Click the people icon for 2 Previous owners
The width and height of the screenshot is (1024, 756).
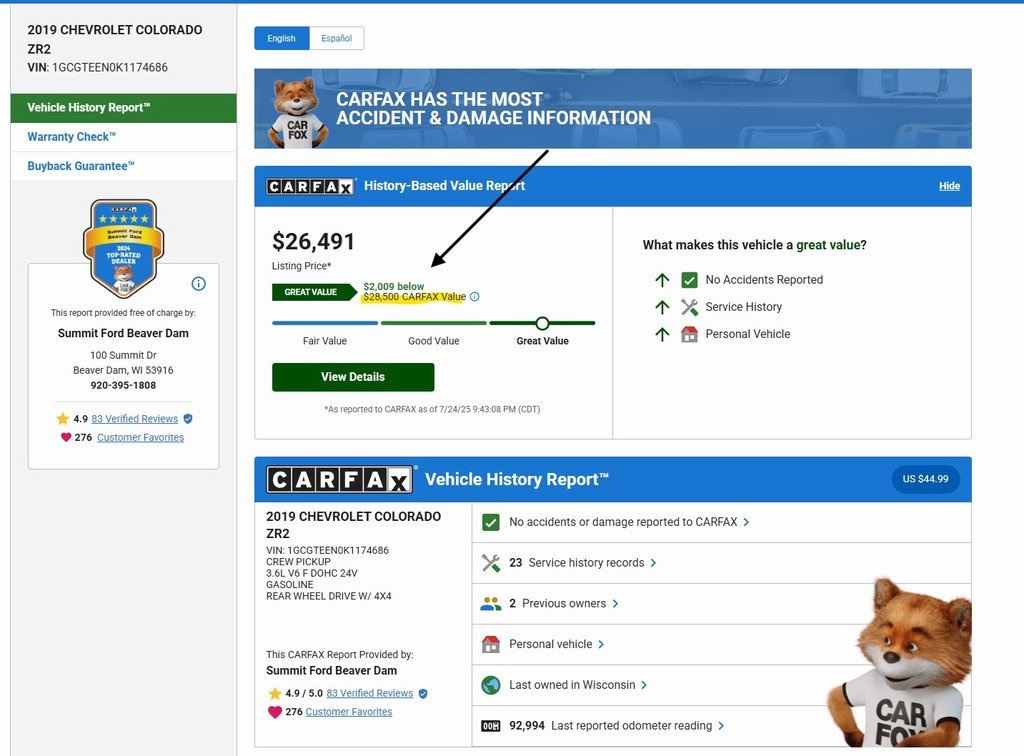tap(490, 604)
